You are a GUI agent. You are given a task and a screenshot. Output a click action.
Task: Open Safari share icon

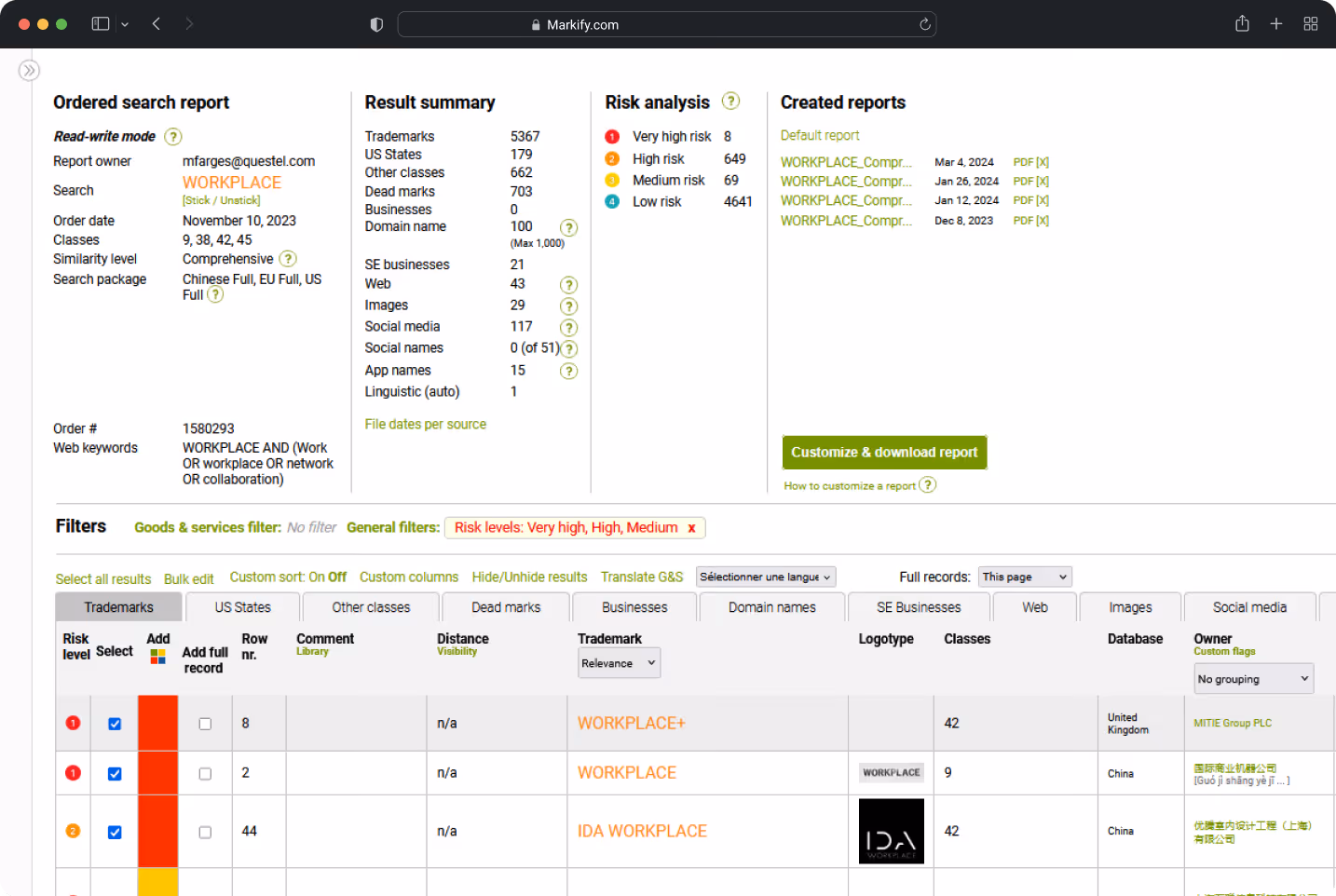(x=1242, y=23)
